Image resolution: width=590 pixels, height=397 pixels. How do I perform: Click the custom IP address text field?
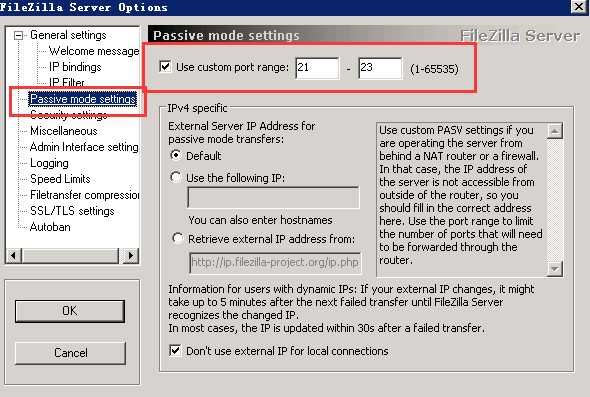[x=274, y=197]
